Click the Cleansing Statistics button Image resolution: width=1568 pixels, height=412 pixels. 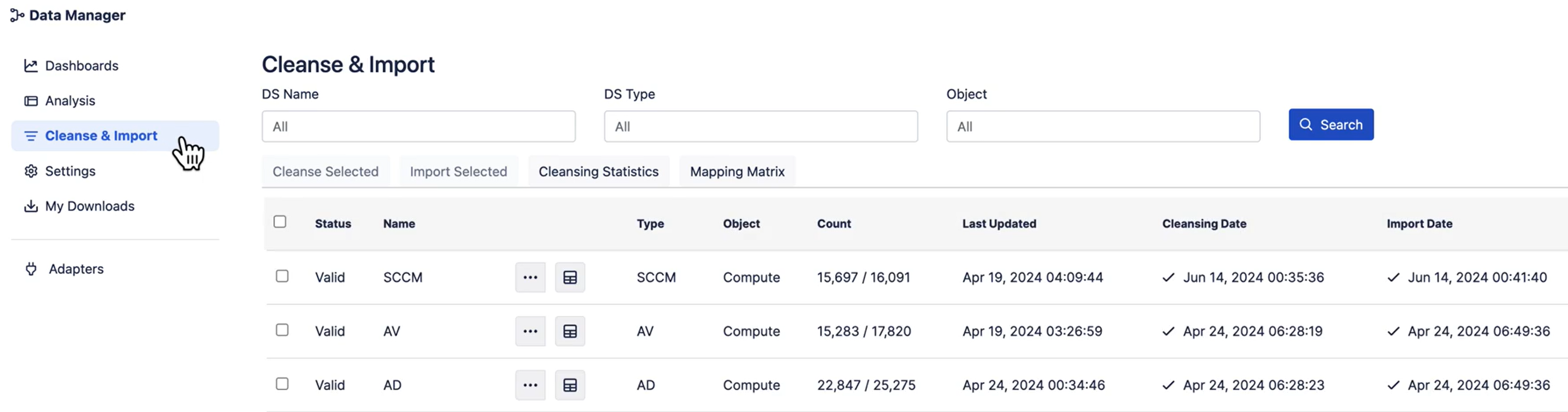[x=598, y=172]
